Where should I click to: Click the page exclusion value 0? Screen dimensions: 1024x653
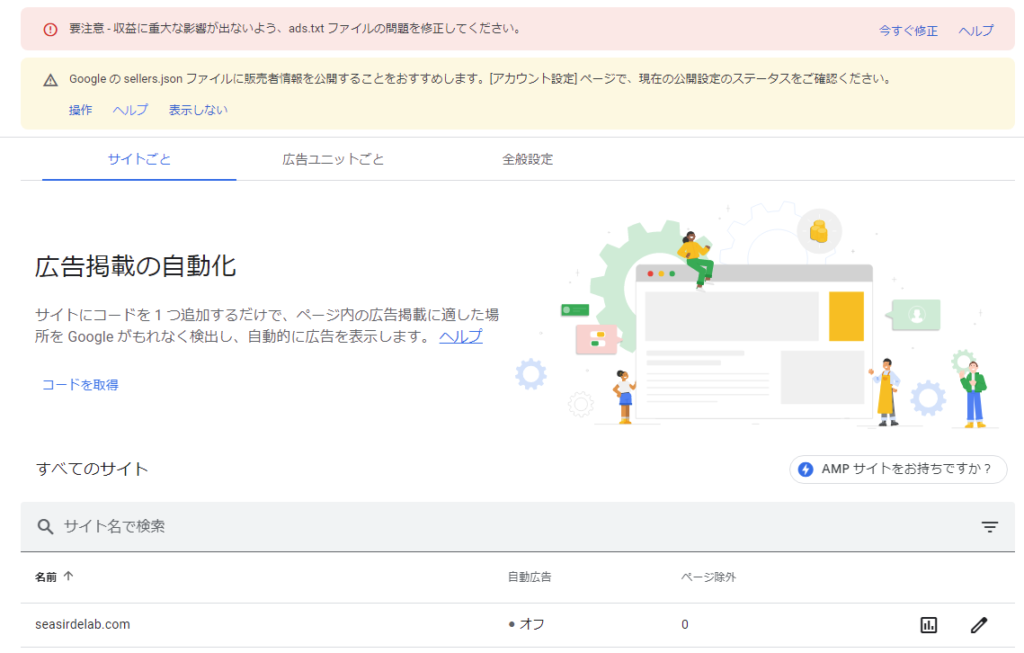(x=684, y=624)
